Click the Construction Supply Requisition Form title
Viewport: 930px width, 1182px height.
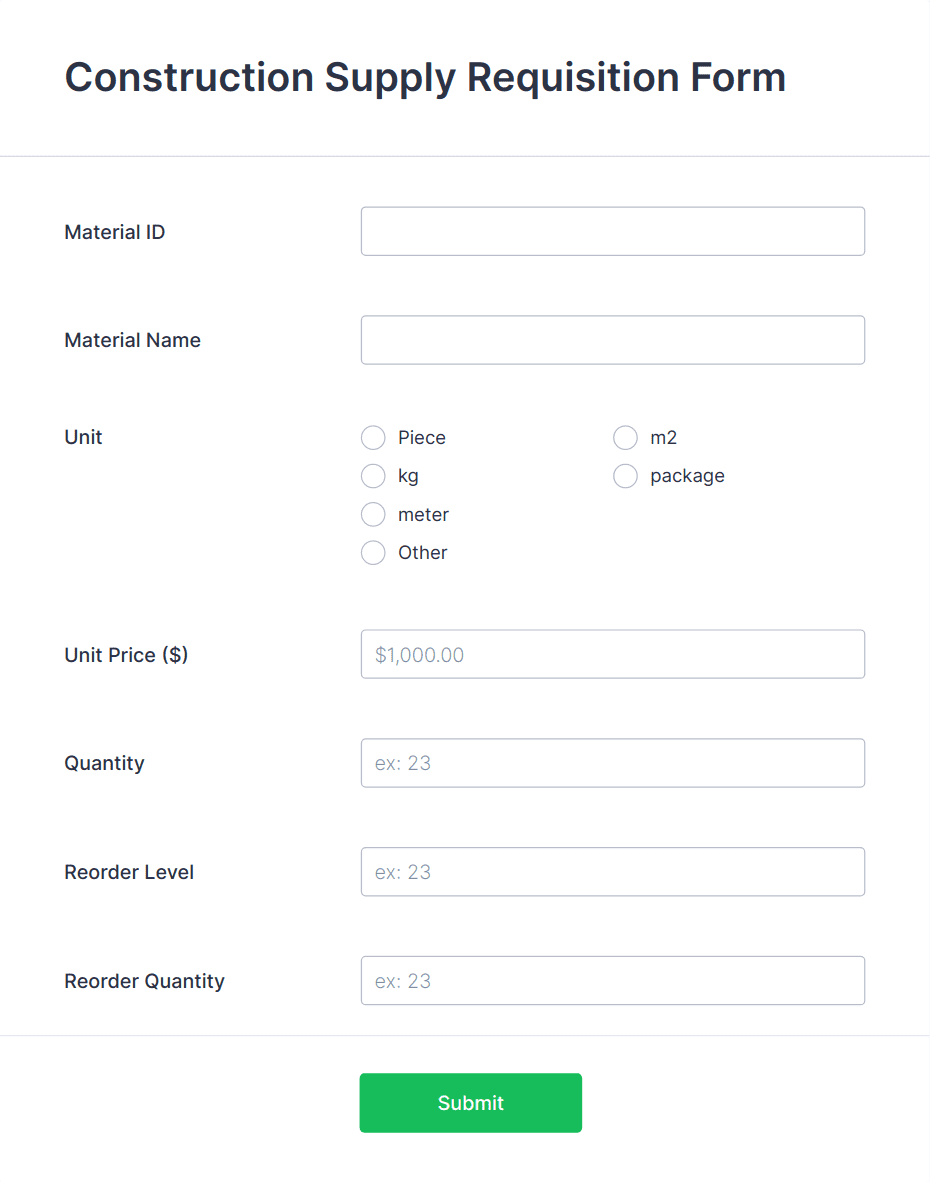tap(425, 77)
